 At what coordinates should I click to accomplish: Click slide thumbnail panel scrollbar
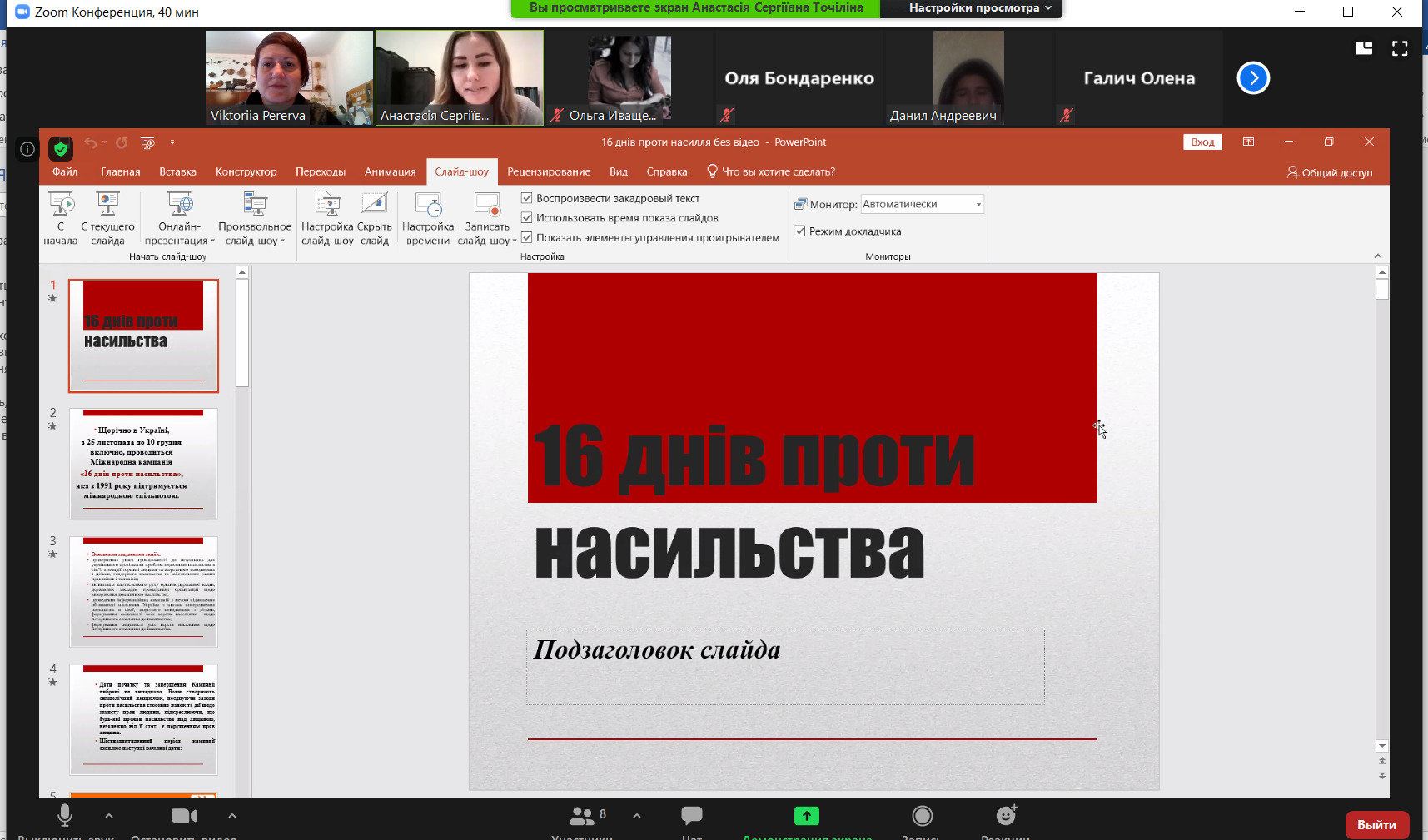tap(242, 333)
